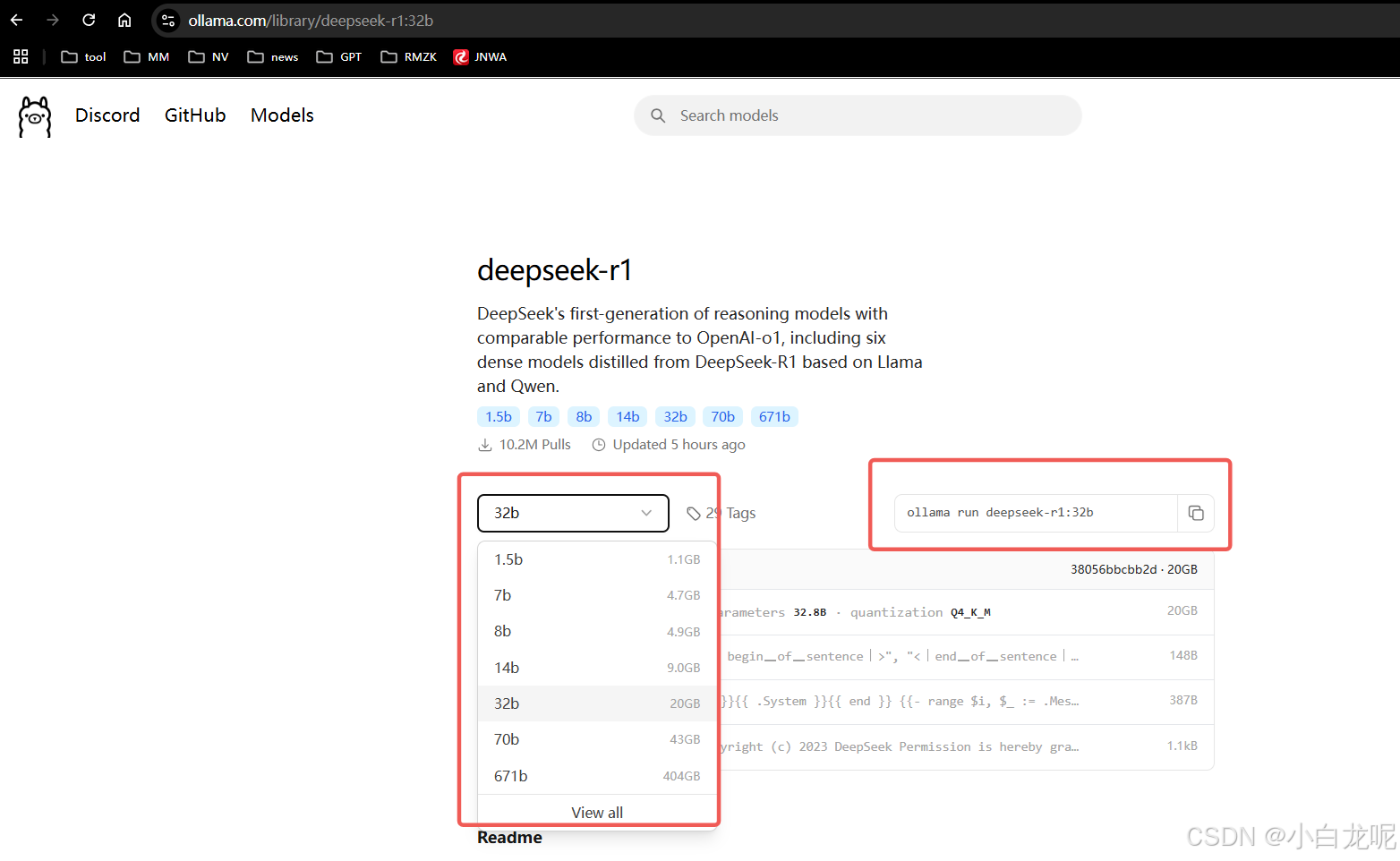Click the clock icon beside Updated
This screenshot has width=1400, height=861.
599,444
